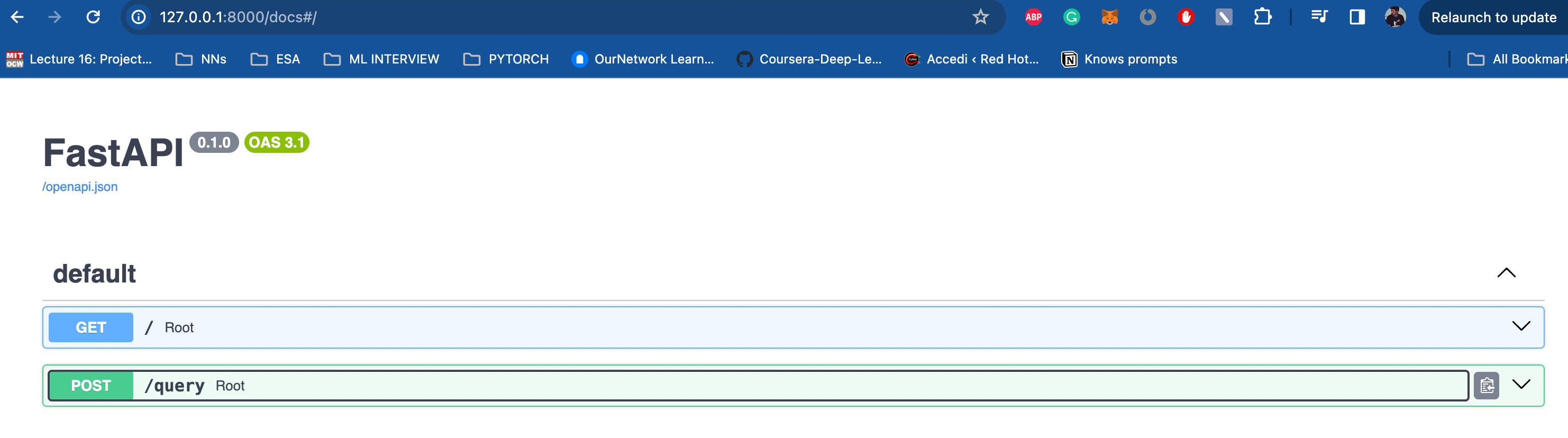The image size is (1568, 438).
Task: Click the GET method badge
Action: (x=90, y=327)
